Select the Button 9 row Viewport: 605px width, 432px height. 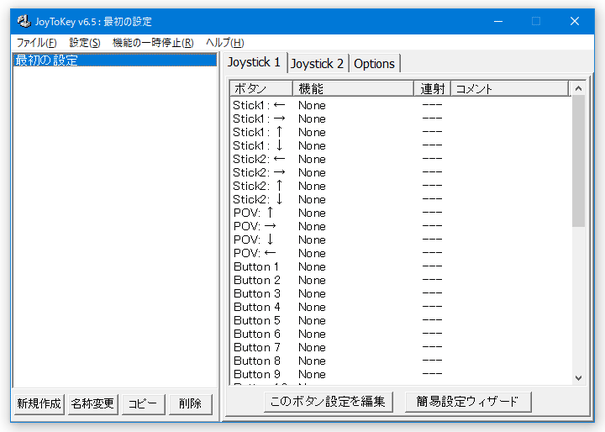[x=401, y=375]
